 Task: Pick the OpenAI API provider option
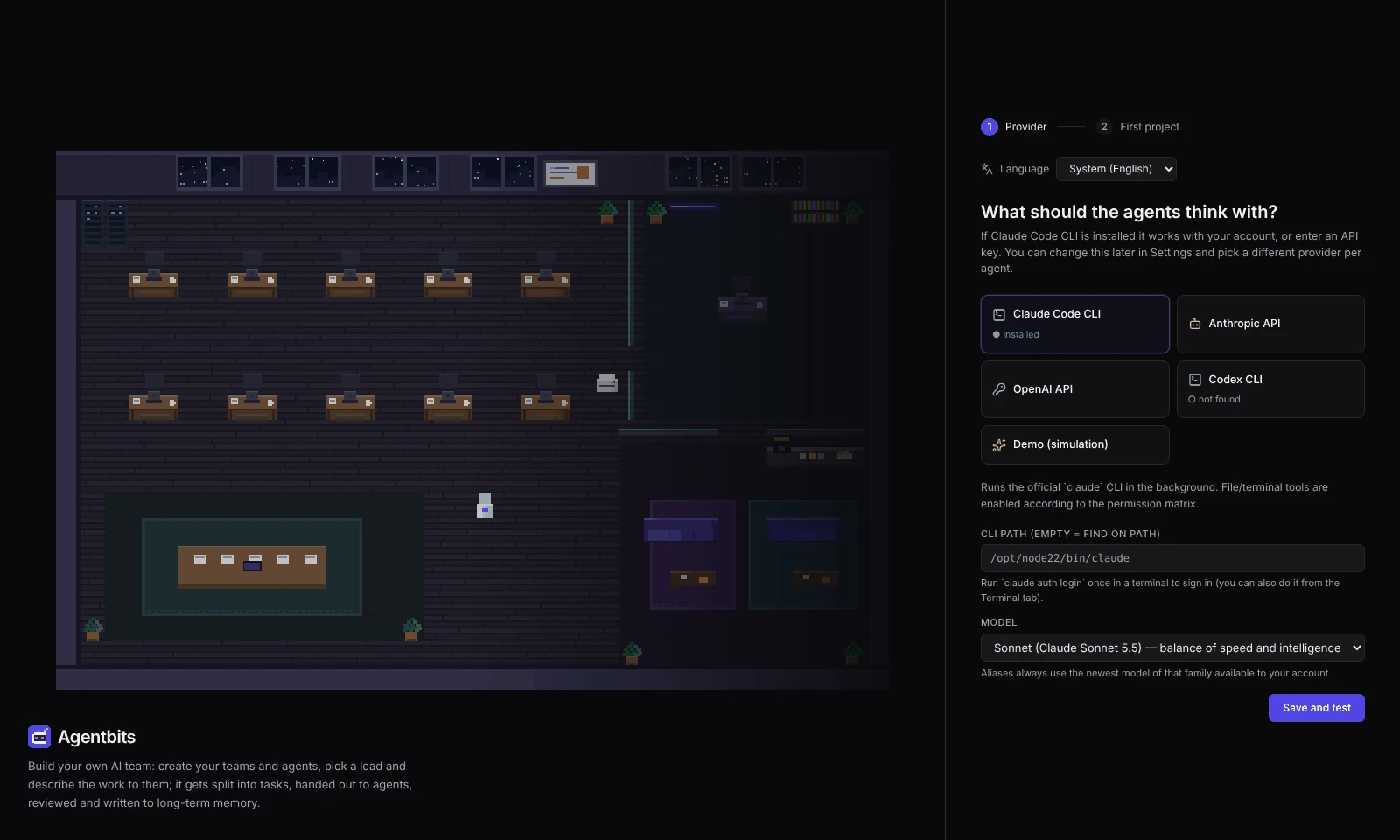[x=1074, y=389]
